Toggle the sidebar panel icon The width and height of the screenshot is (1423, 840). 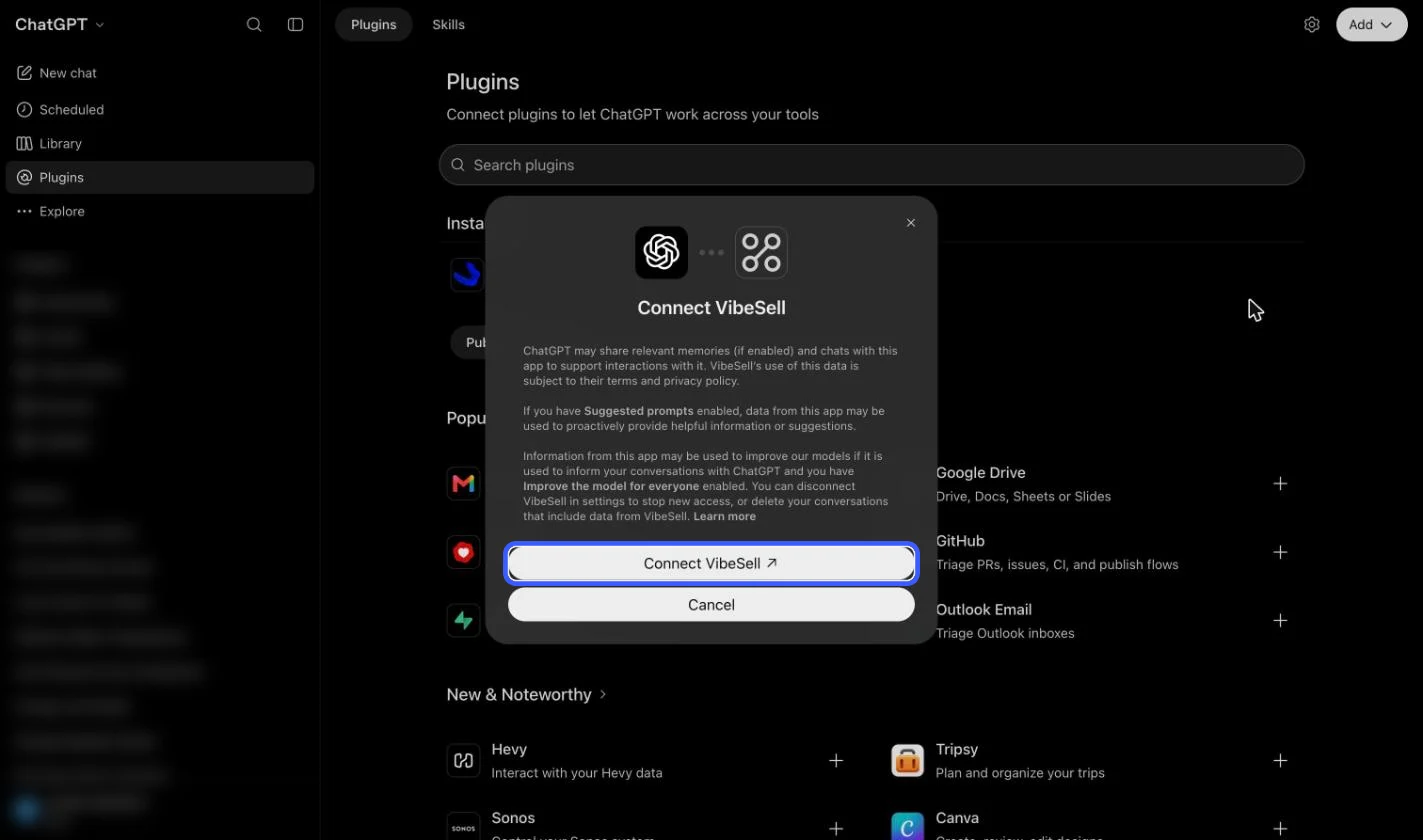(295, 24)
